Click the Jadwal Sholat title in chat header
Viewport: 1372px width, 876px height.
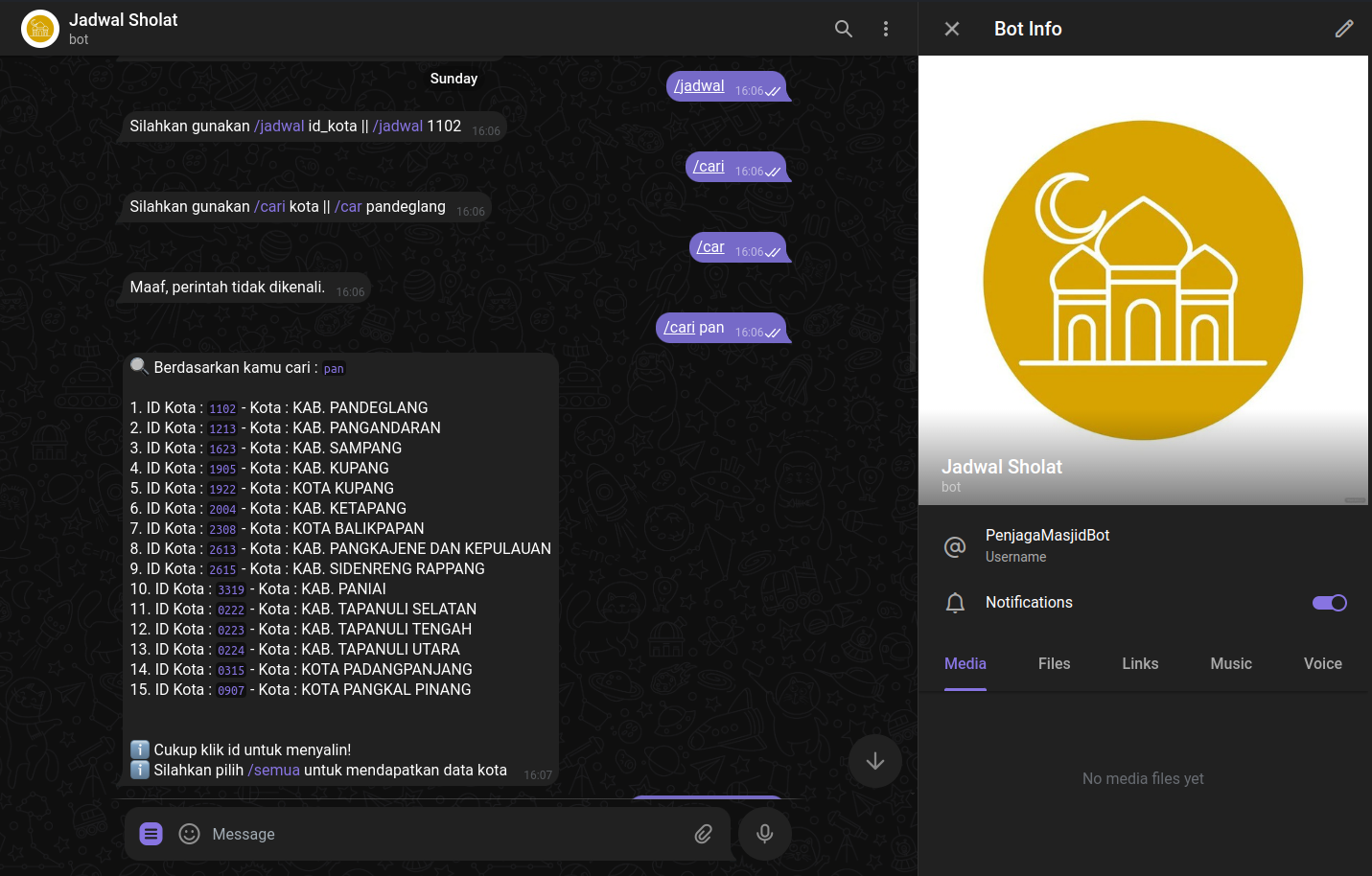123,20
